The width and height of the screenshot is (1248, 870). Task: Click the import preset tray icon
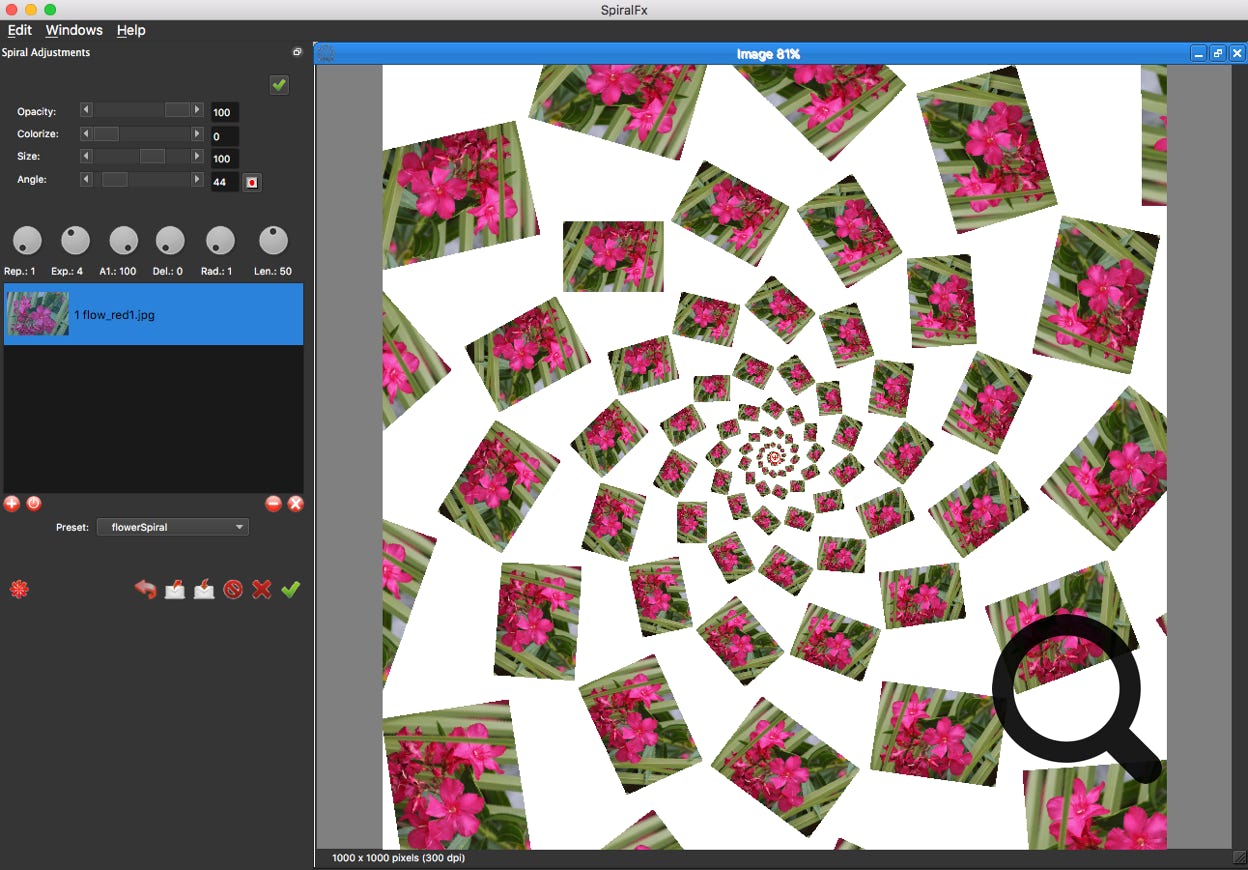(204, 590)
